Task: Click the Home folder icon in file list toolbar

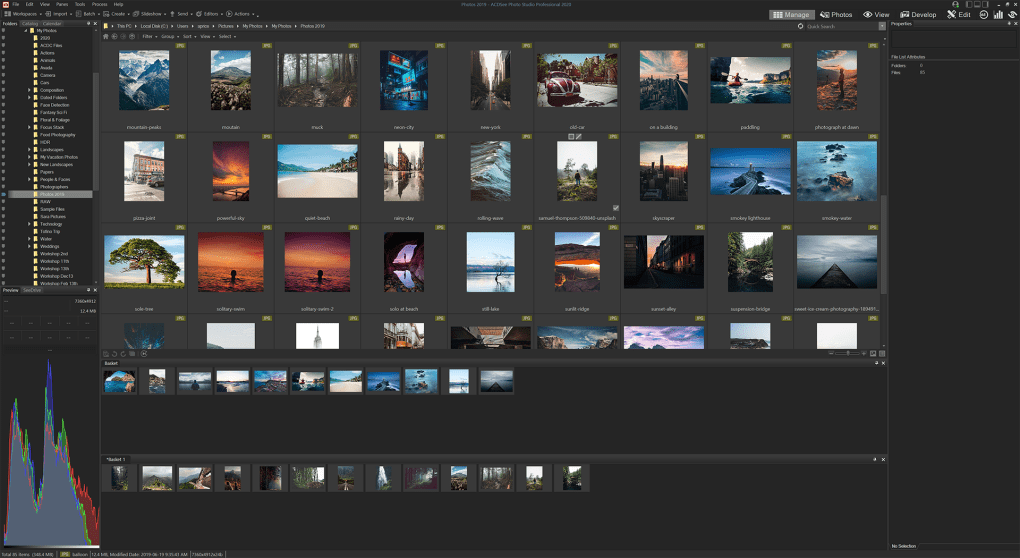Action: [106, 36]
